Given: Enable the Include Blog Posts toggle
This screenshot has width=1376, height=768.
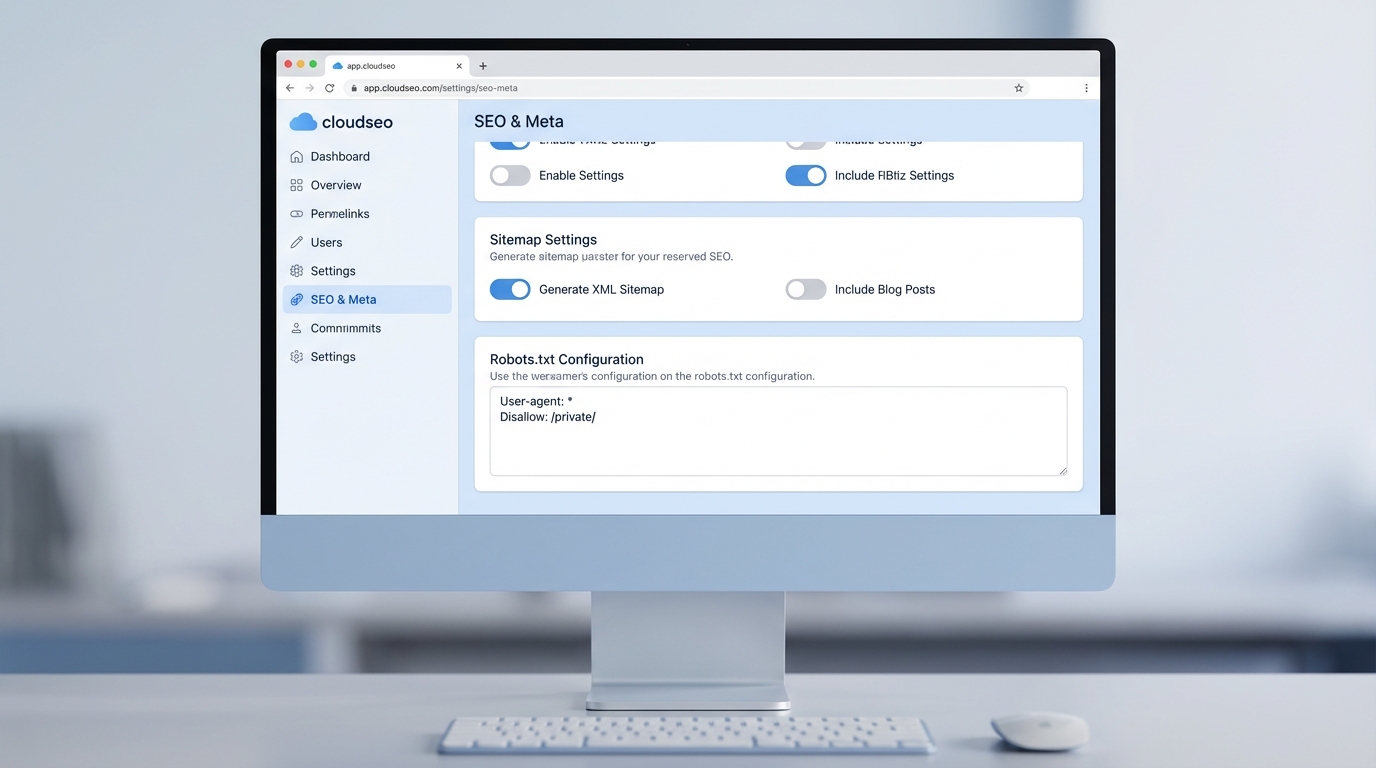Looking at the screenshot, I should coord(806,290).
